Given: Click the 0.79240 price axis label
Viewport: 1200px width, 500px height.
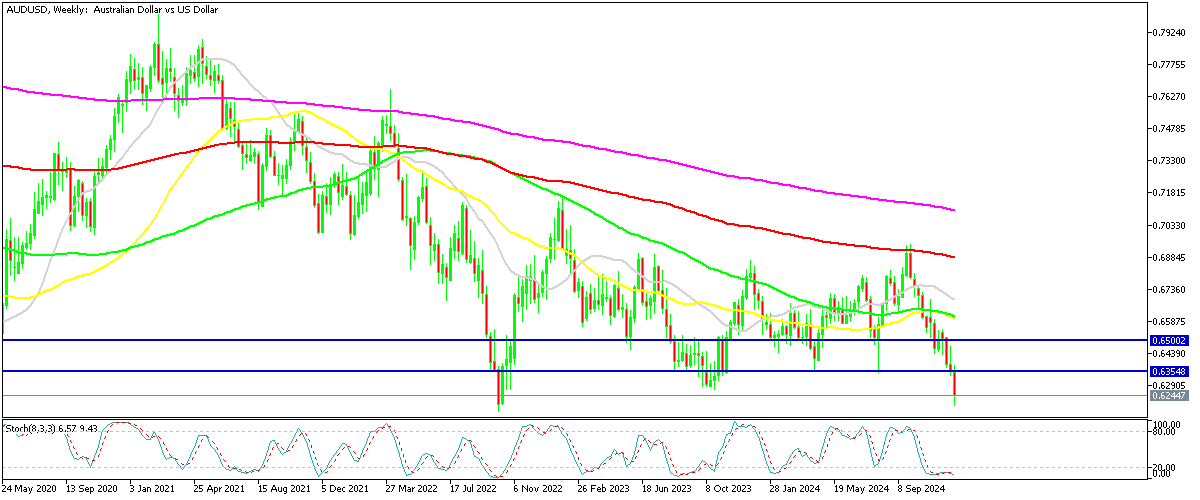Looking at the screenshot, I should [1169, 32].
